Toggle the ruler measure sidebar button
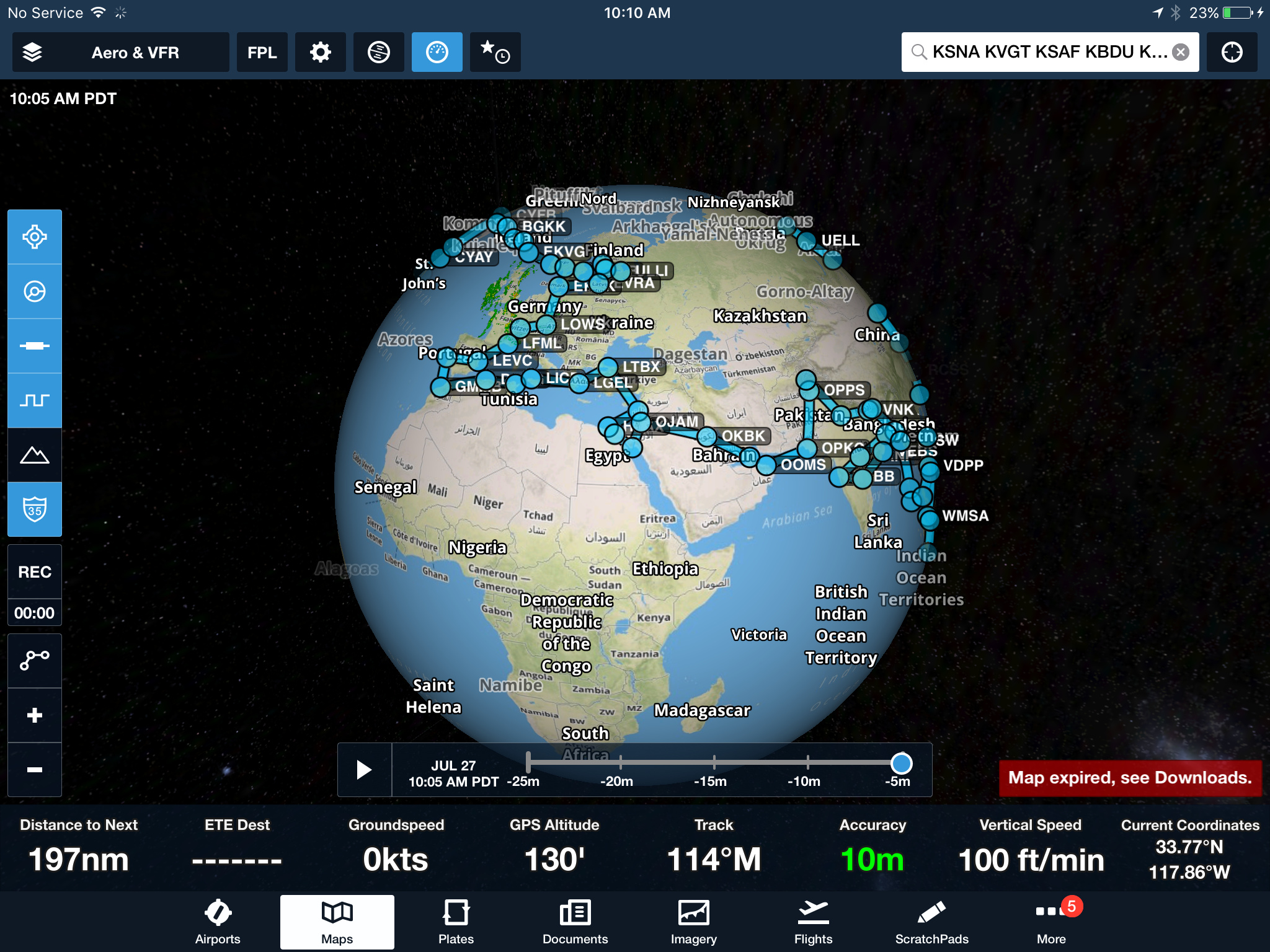 point(35,346)
